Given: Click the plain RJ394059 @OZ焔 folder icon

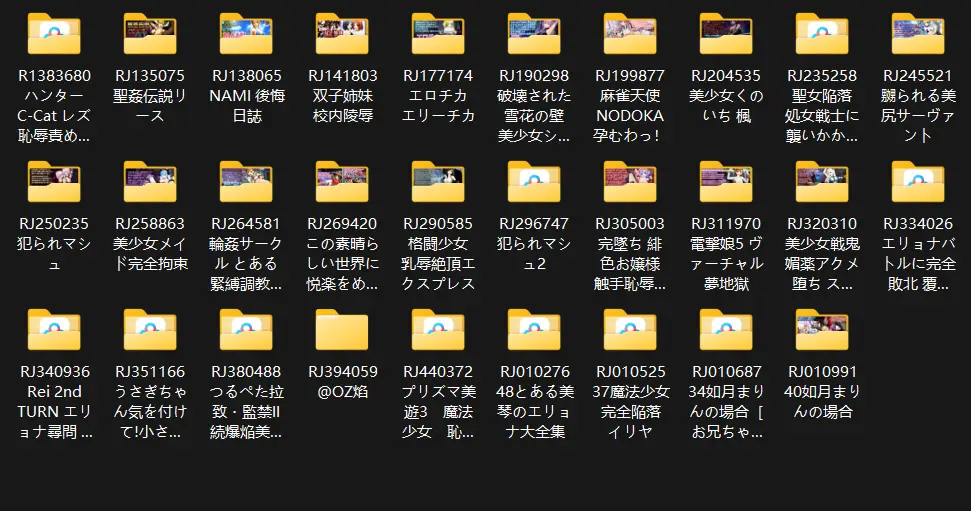Looking at the screenshot, I should point(342,330).
